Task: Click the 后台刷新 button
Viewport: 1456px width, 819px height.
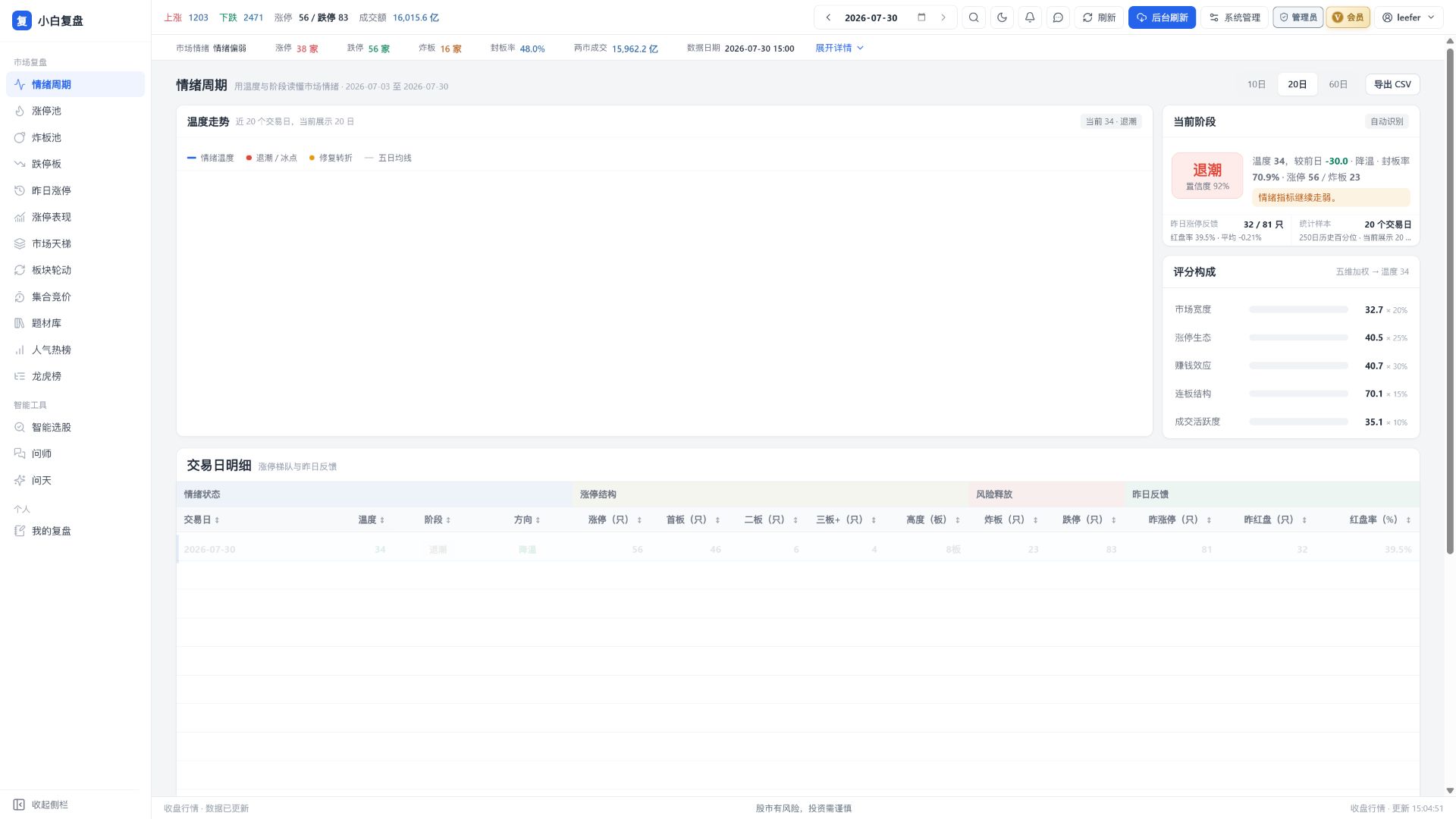Action: (1162, 17)
